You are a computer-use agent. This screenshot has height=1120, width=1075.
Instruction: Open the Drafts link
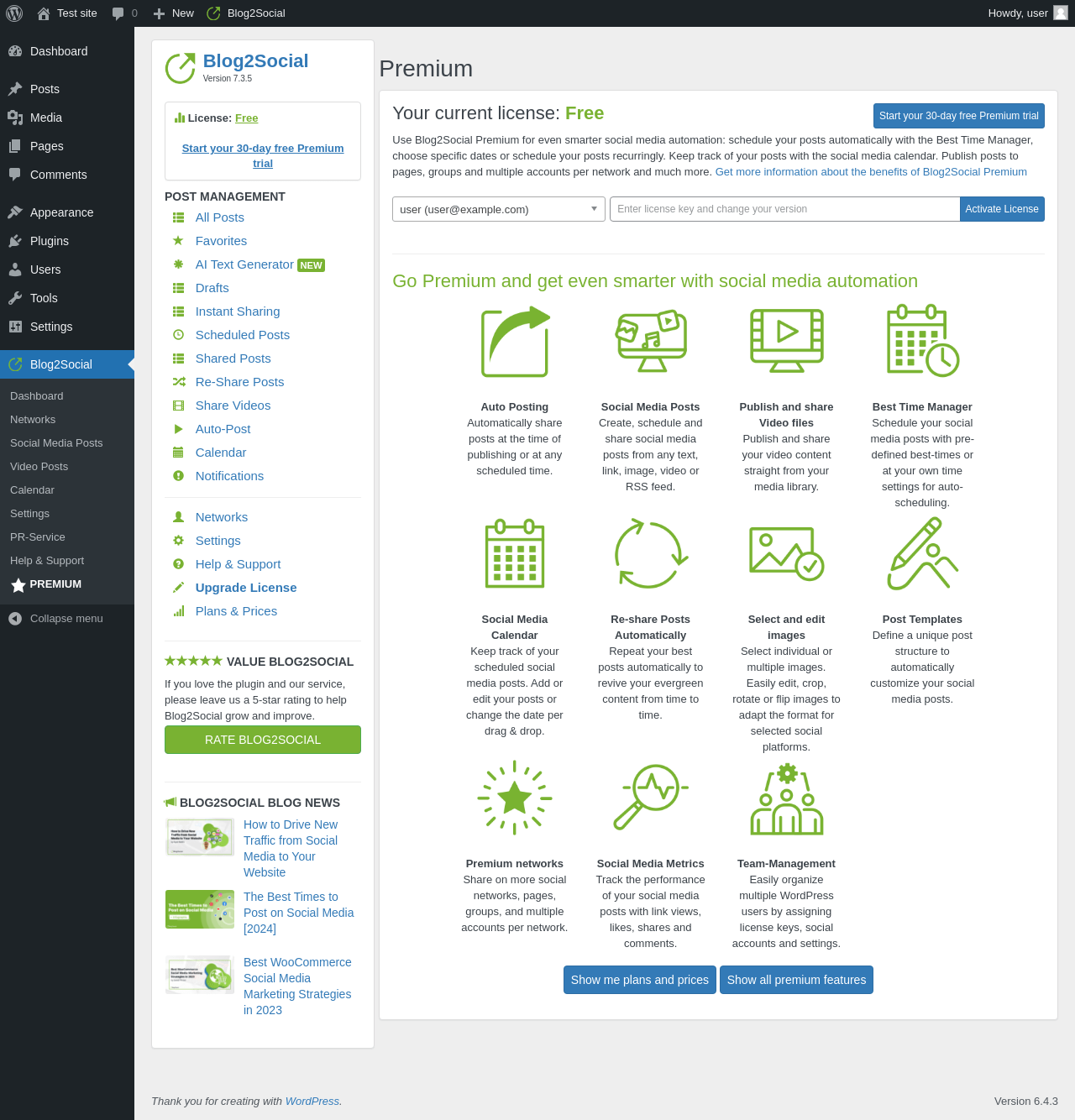tap(212, 288)
